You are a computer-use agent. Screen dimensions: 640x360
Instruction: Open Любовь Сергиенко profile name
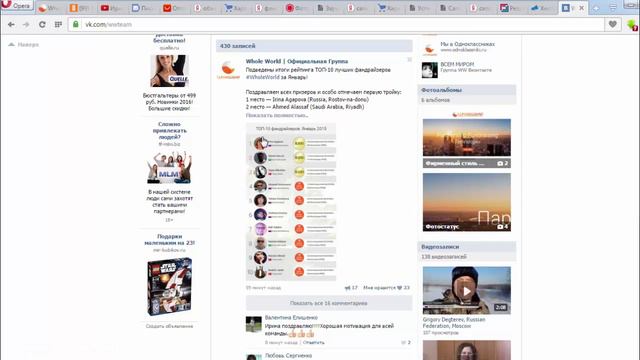tap(288, 356)
